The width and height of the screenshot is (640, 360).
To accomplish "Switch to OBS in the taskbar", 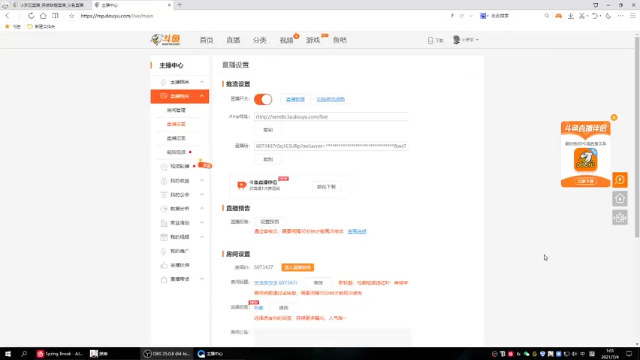I will pyautogui.click(x=167, y=354).
